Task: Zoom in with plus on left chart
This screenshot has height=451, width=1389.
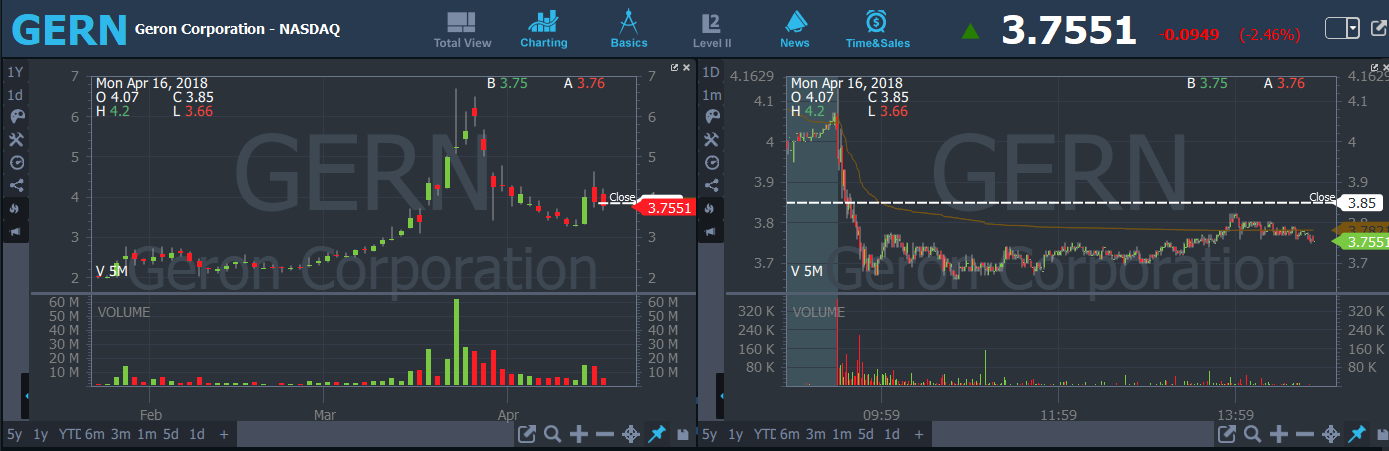Action: [579, 434]
